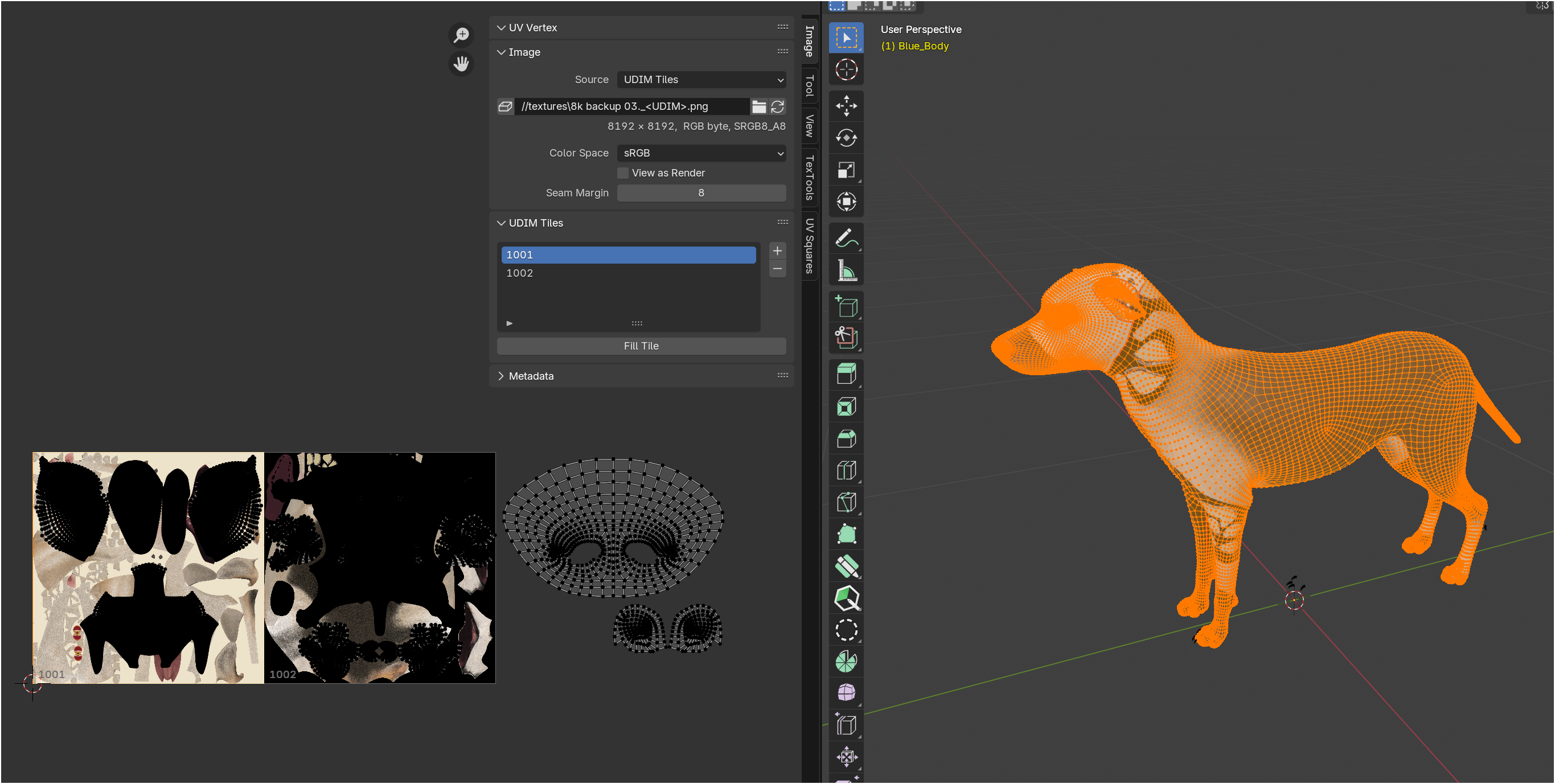This screenshot has height=784, width=1555.
Task: Activate the Transform tool
Action: tap(846, 202)
